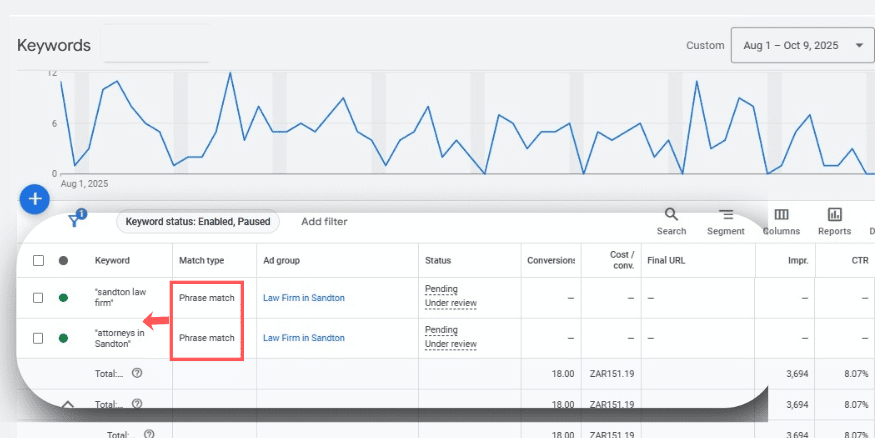Open the Aug 1 – Oct 9, 2025 date dropdown
875x438 pixels.
[x=802, y=45]
